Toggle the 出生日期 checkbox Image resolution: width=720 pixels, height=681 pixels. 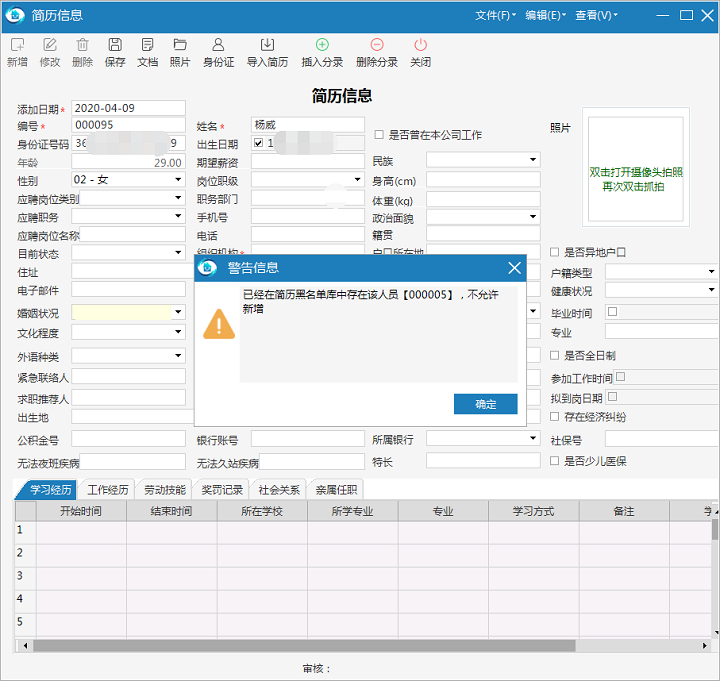click(x=259, y=143)
